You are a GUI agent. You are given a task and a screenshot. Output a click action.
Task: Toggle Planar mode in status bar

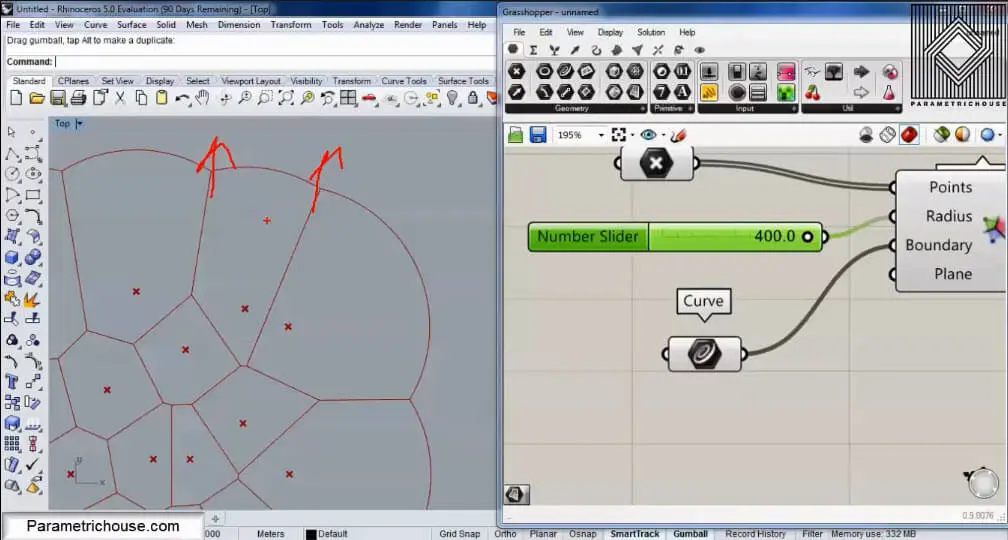[543, 534]
